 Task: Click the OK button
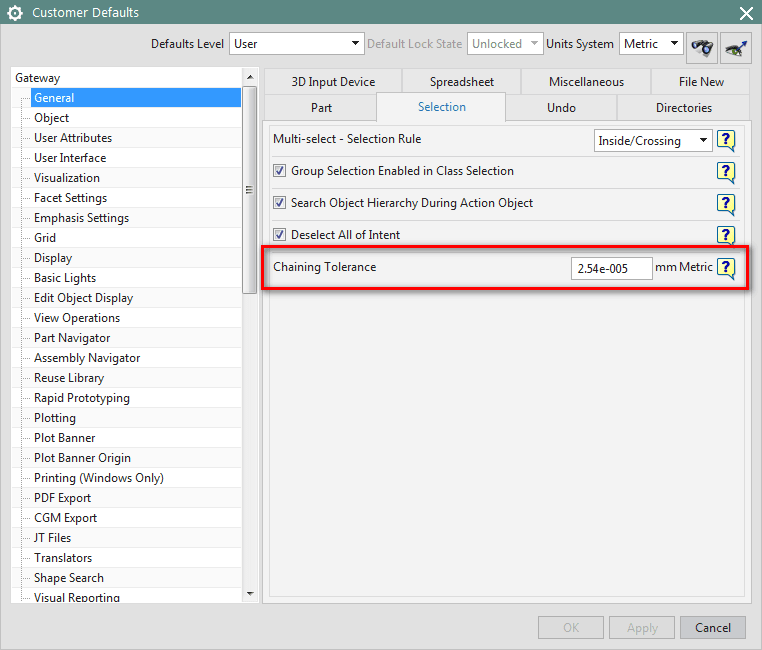(571, 628)
